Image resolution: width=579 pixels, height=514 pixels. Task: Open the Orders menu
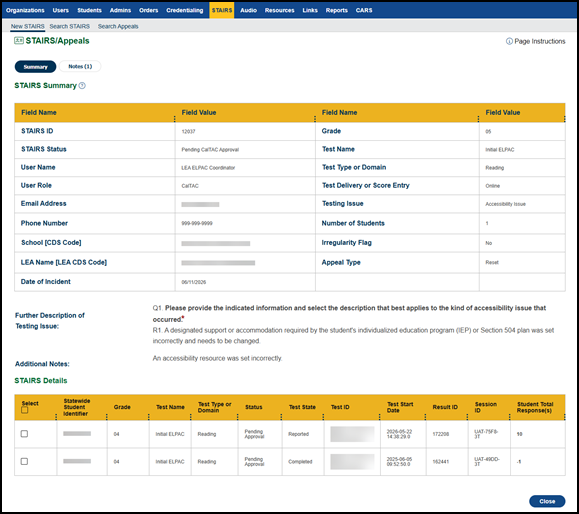pos(148,10)
